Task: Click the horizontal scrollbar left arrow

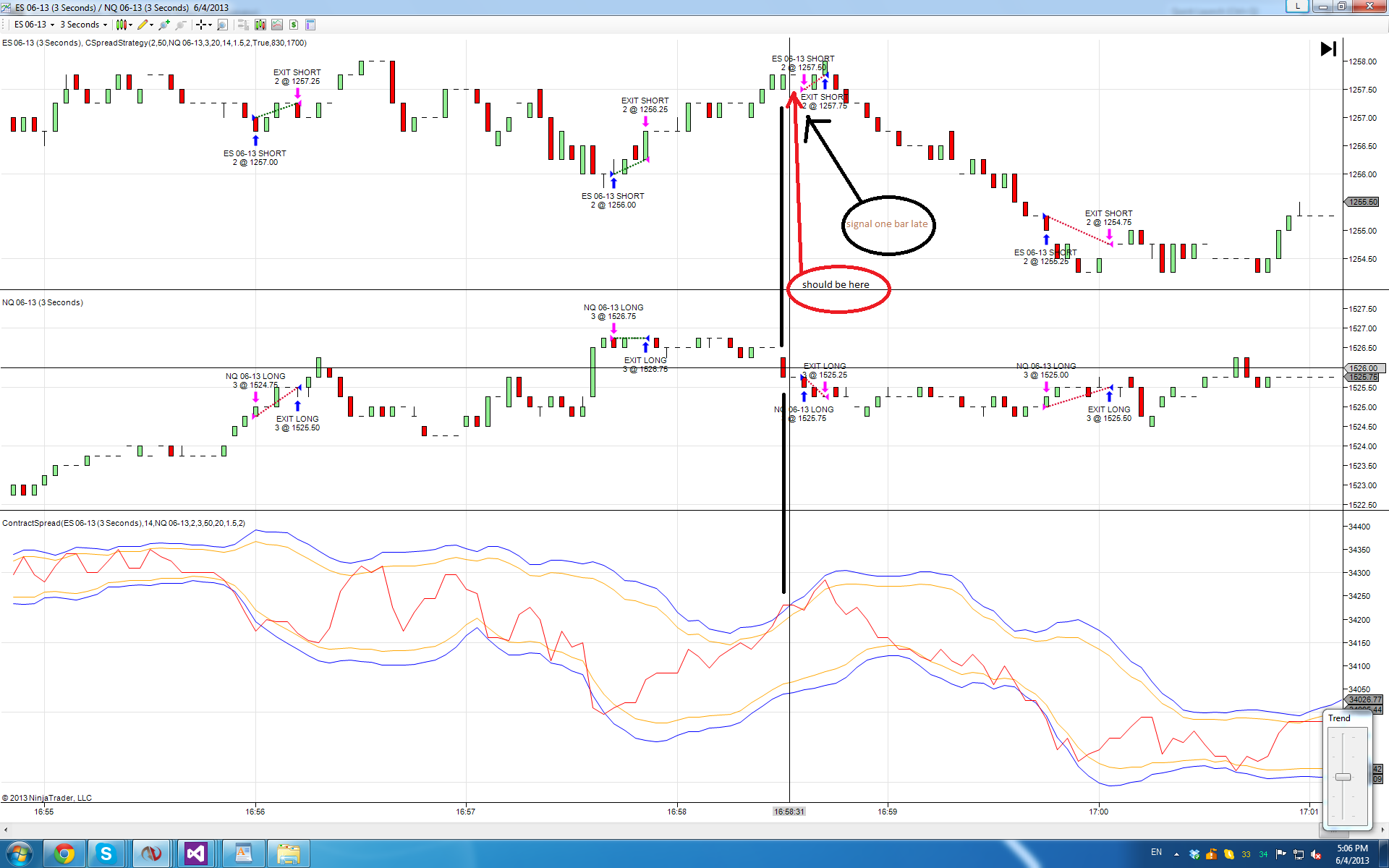Action: [6, 829]
